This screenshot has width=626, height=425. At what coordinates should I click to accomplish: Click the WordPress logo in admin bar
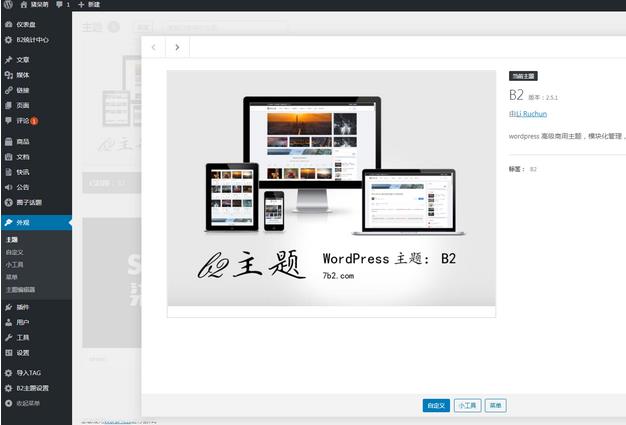(7, 5)
